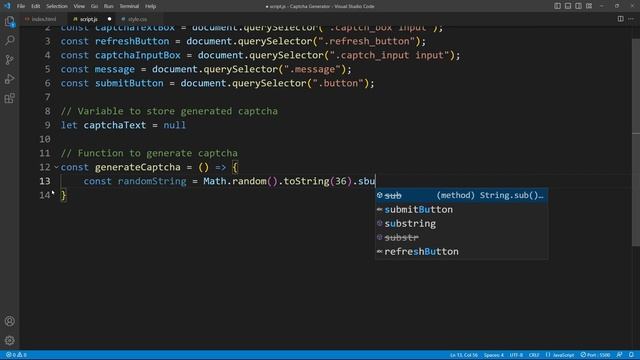Open the Customize Layout icon

point(589,6)
